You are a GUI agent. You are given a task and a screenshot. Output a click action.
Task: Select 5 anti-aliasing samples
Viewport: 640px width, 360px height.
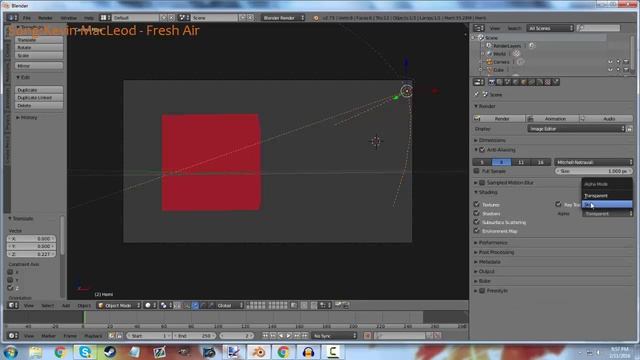coord(482,162)
